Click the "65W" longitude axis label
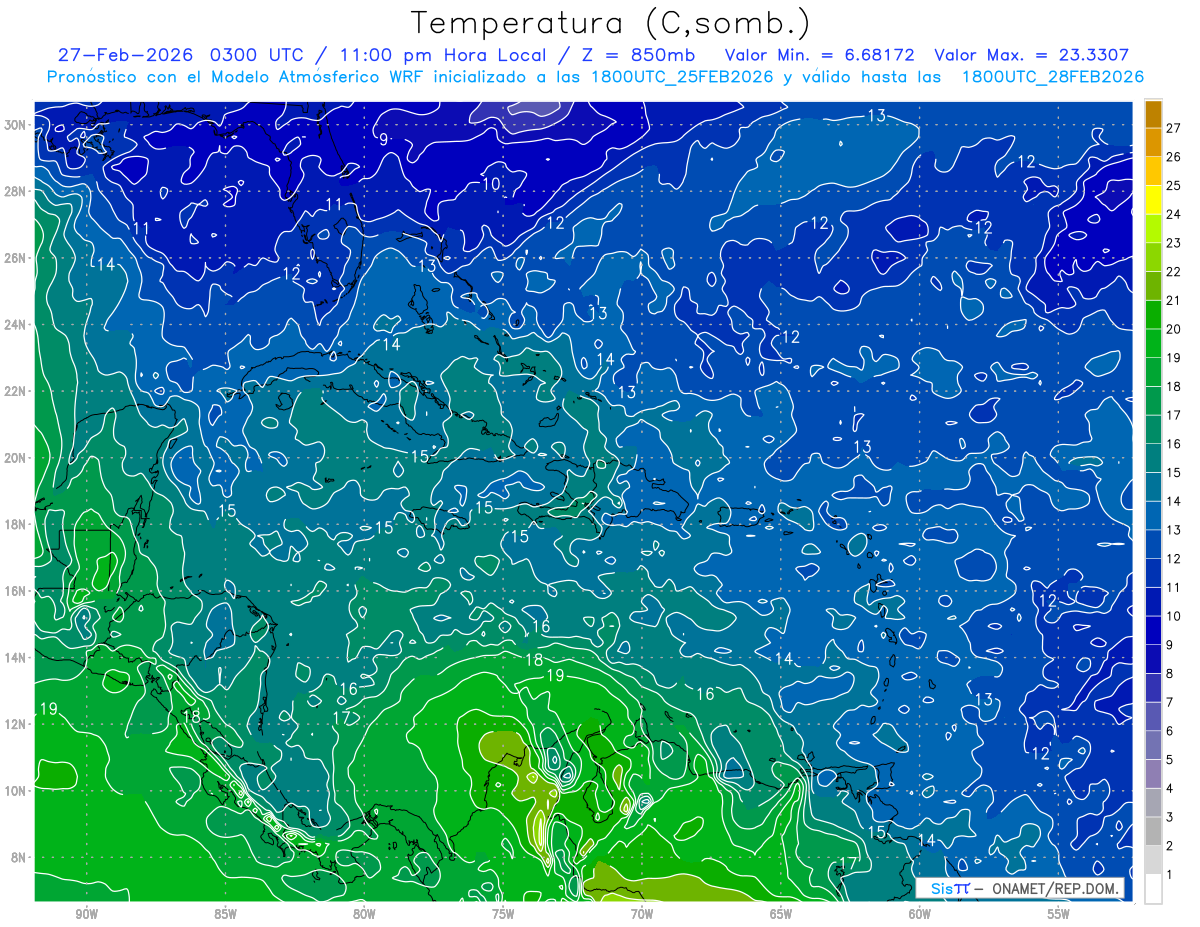The height and width of the screenshot is (927, 1200). [x=781, y=914]
